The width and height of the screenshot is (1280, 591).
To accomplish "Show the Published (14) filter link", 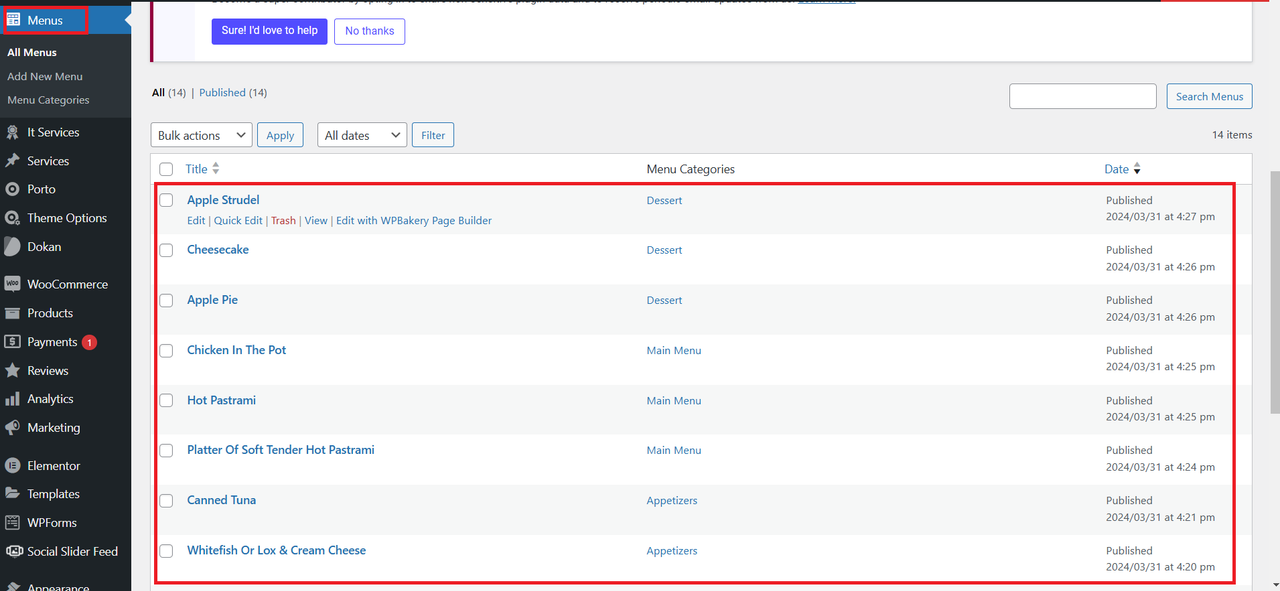I will 233,92.
